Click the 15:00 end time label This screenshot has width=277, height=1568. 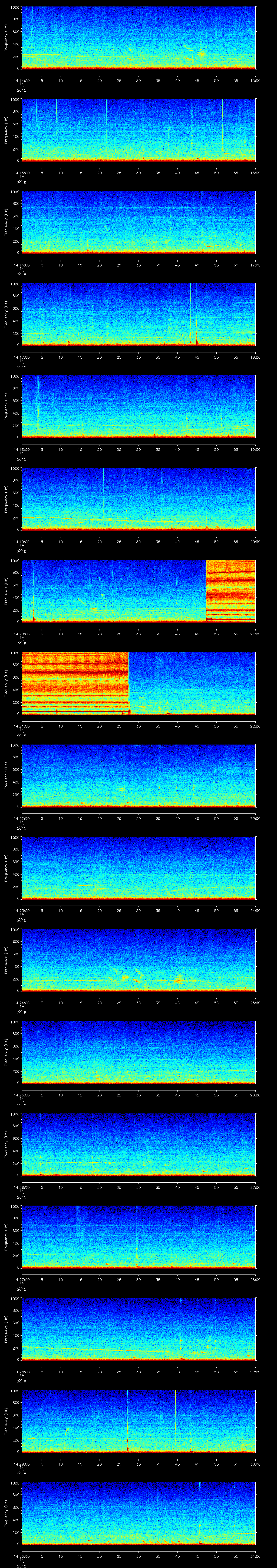coord(255,80)
